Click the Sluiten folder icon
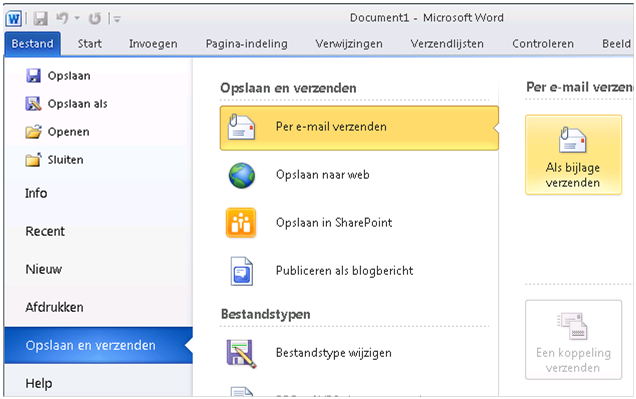The image size is (636, 399). pos(33,159)
